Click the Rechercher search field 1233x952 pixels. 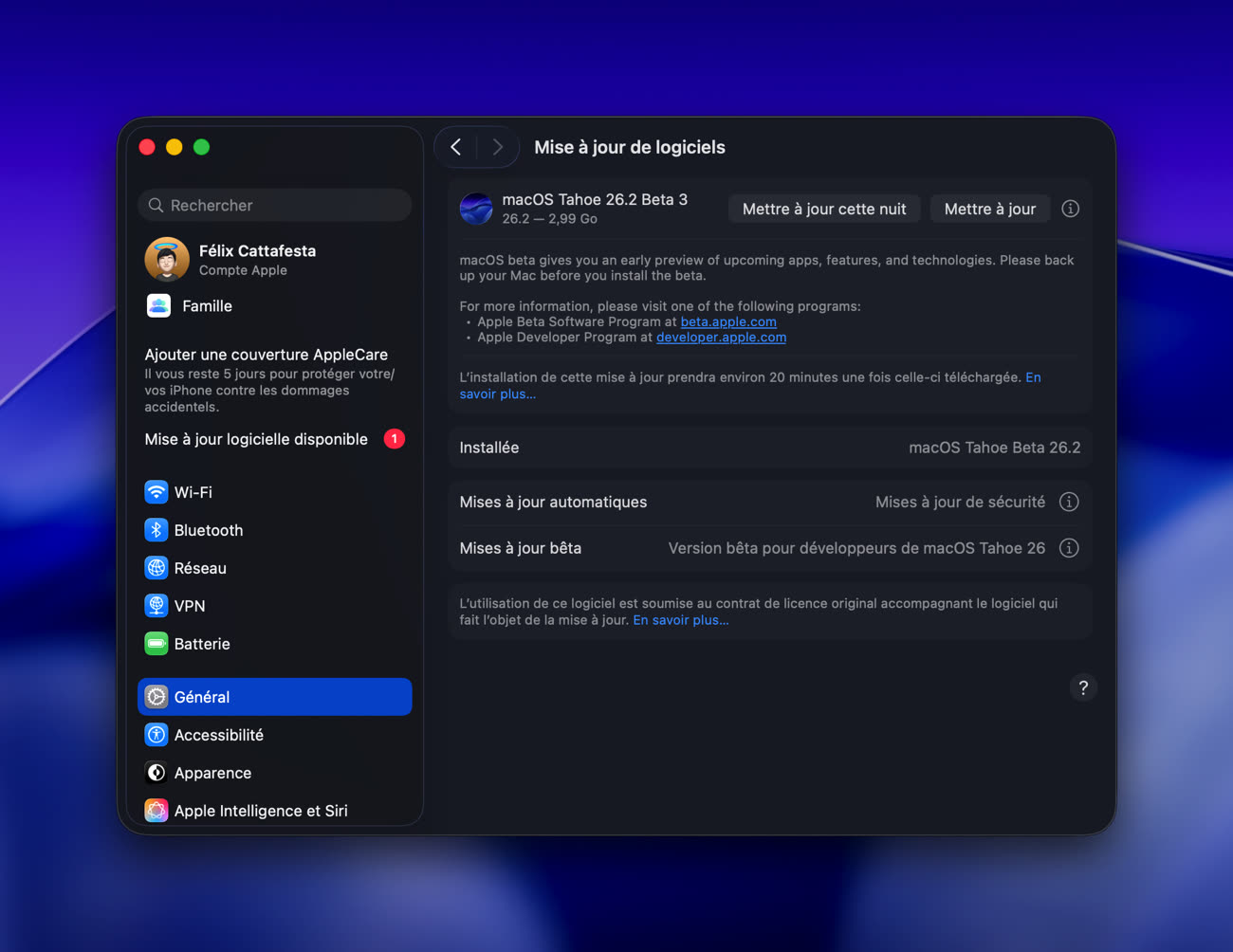pyautogui.click(x=275, y=205)
